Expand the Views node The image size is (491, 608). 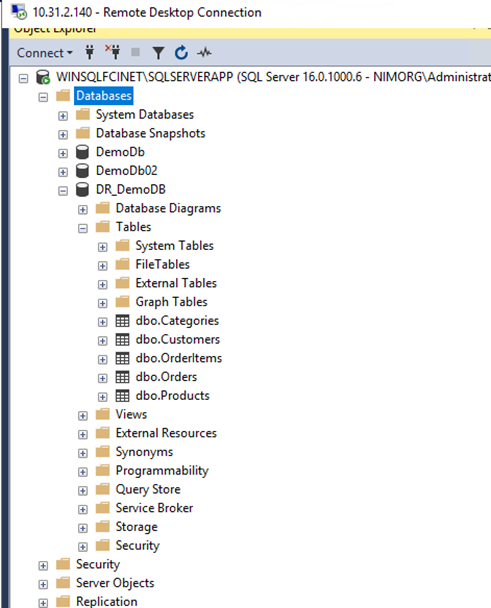[83, 416]
